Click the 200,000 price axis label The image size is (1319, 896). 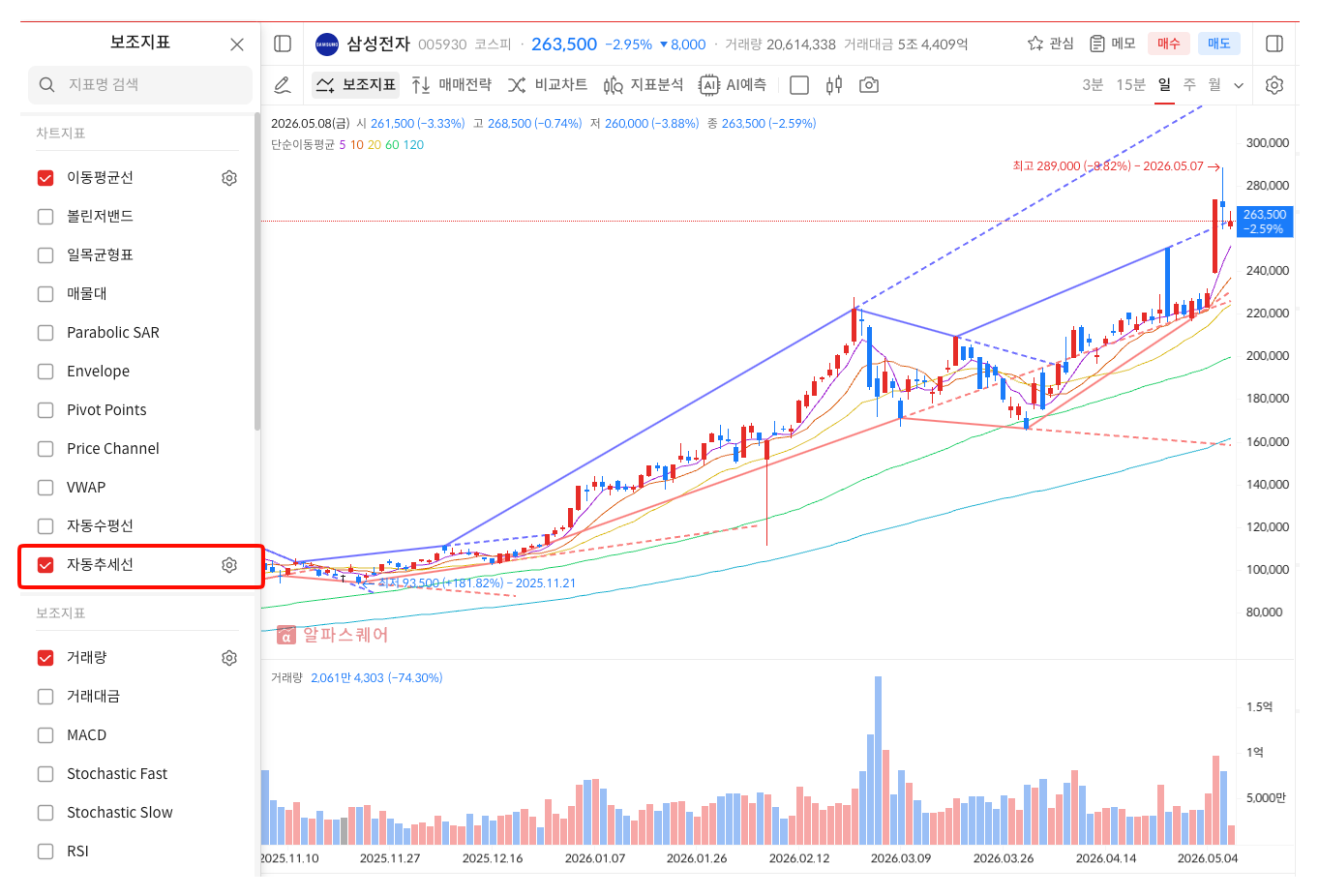pyautogui.click(x=1268, y=356)
